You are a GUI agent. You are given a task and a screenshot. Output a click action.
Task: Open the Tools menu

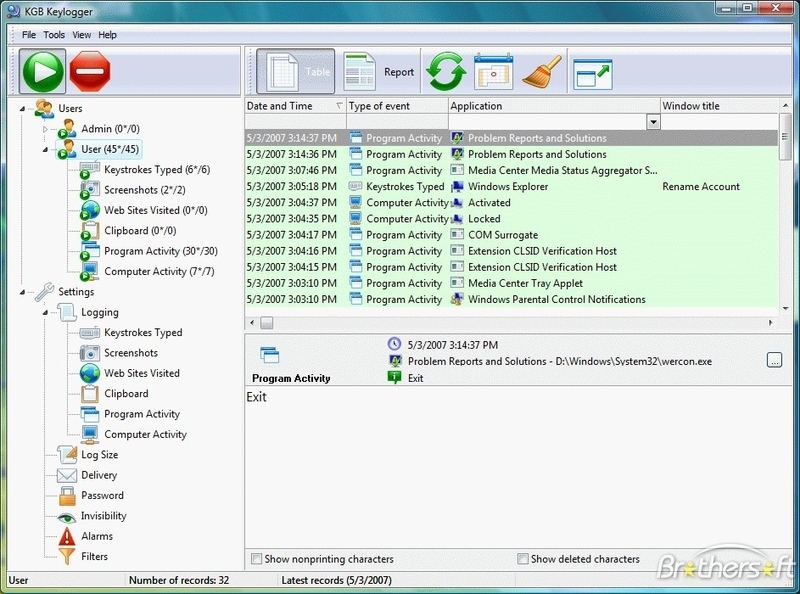coord(54,35)
